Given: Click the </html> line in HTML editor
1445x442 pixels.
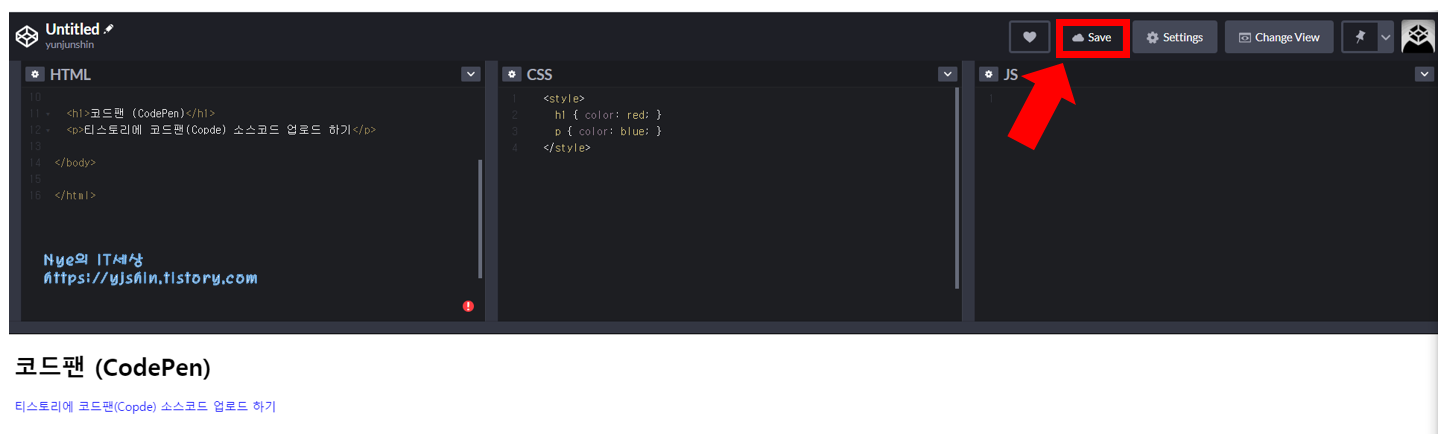Looking at the screenshot, I should tap(75, 195).
